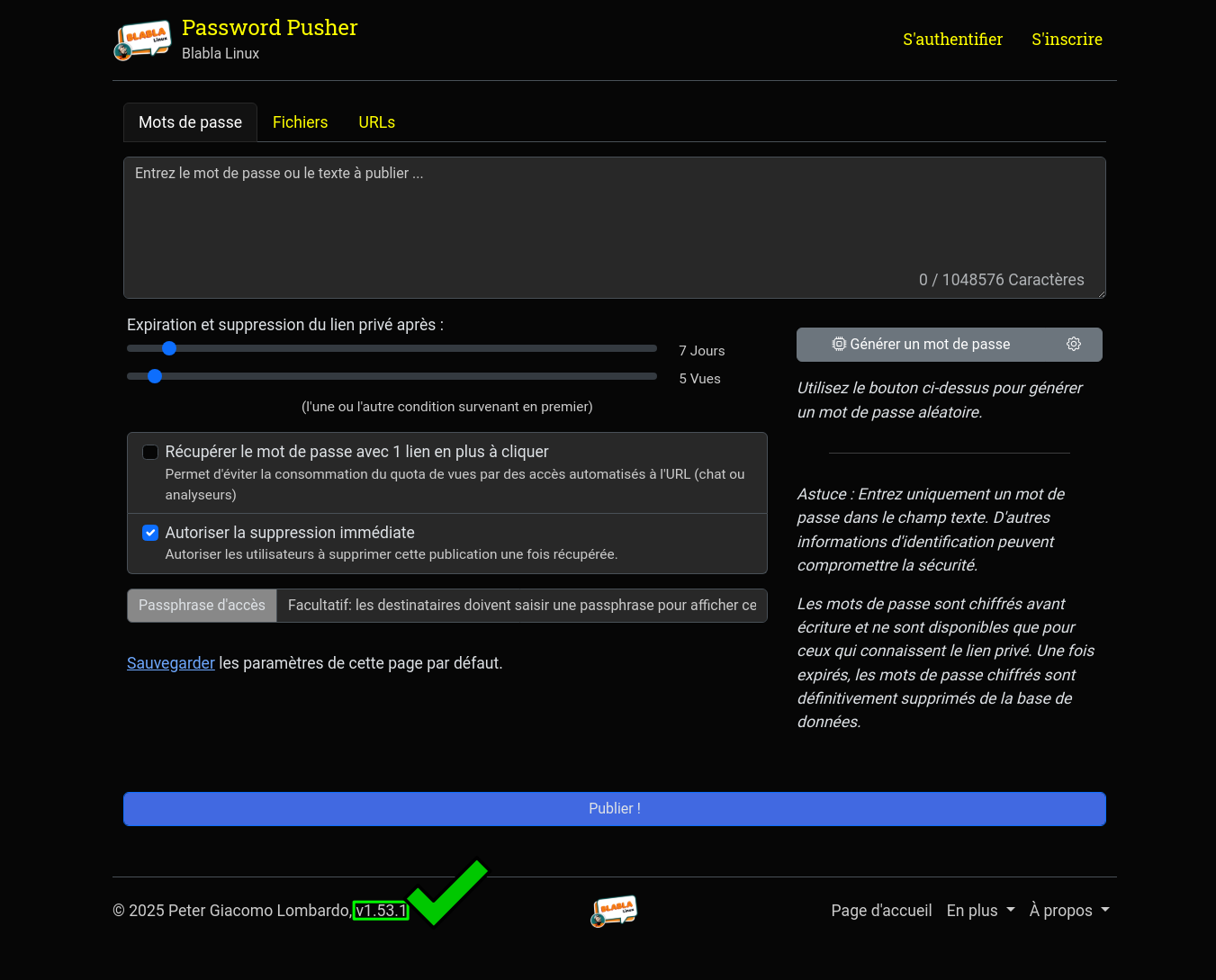Switch to the Fichiers tab
Screen dimensions: 1216x980
click(300, 122)
